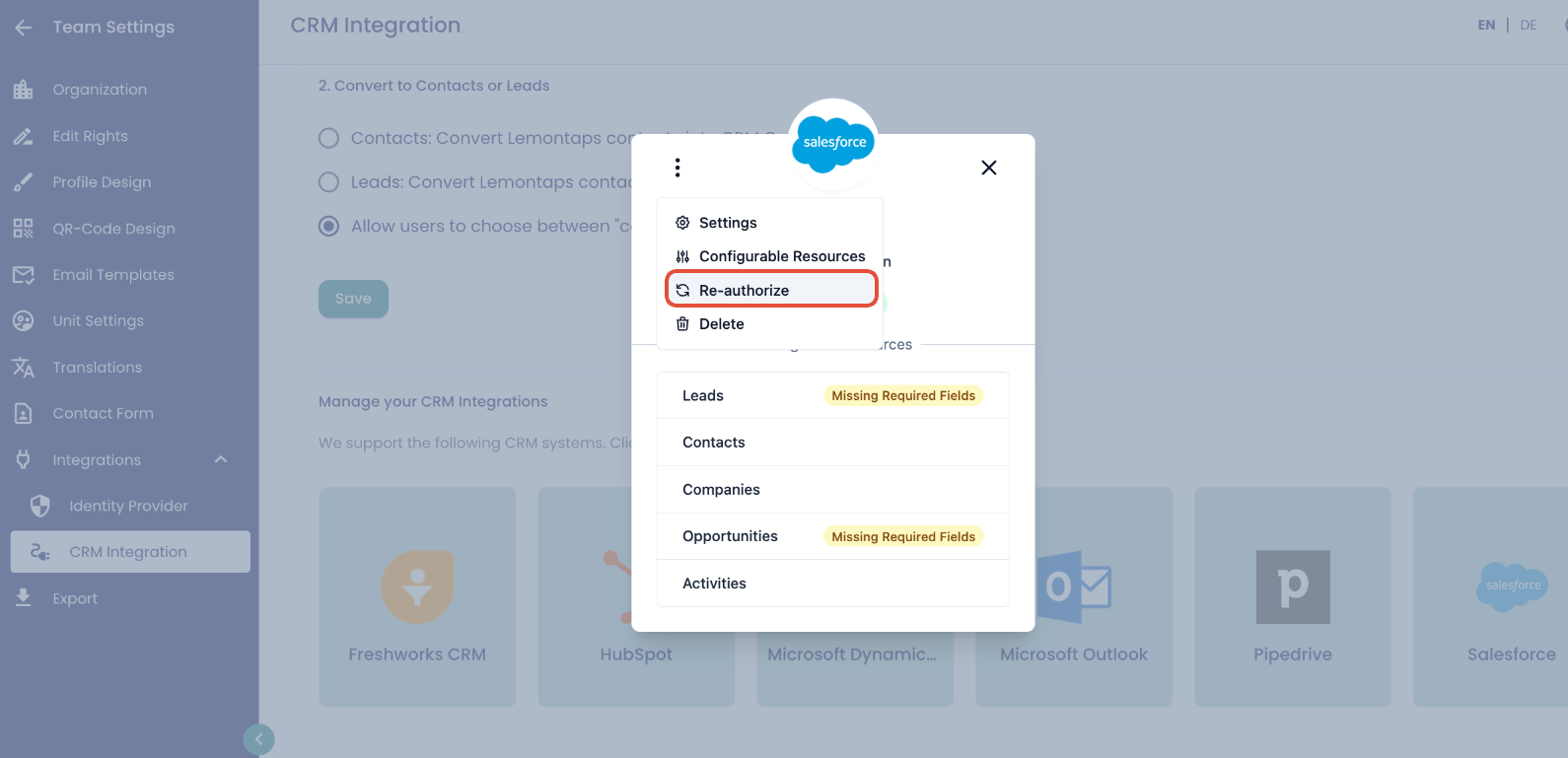This screenshot has height=758, width=1568.
Task: Click the back arrow beside Team Settings
Action: click(24, 28)
